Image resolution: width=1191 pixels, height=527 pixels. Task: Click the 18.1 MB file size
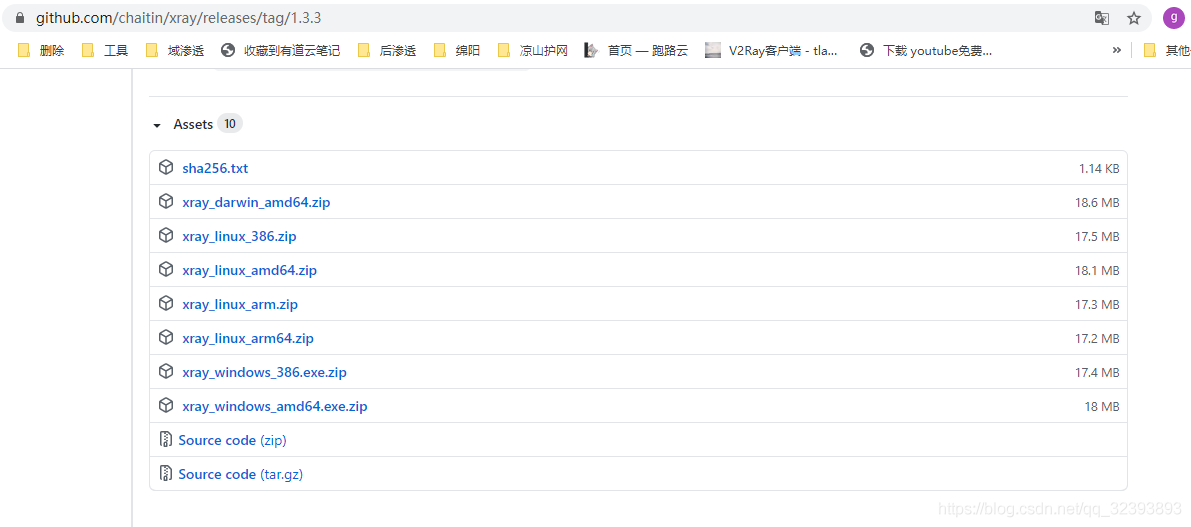tap(1097, 270)
